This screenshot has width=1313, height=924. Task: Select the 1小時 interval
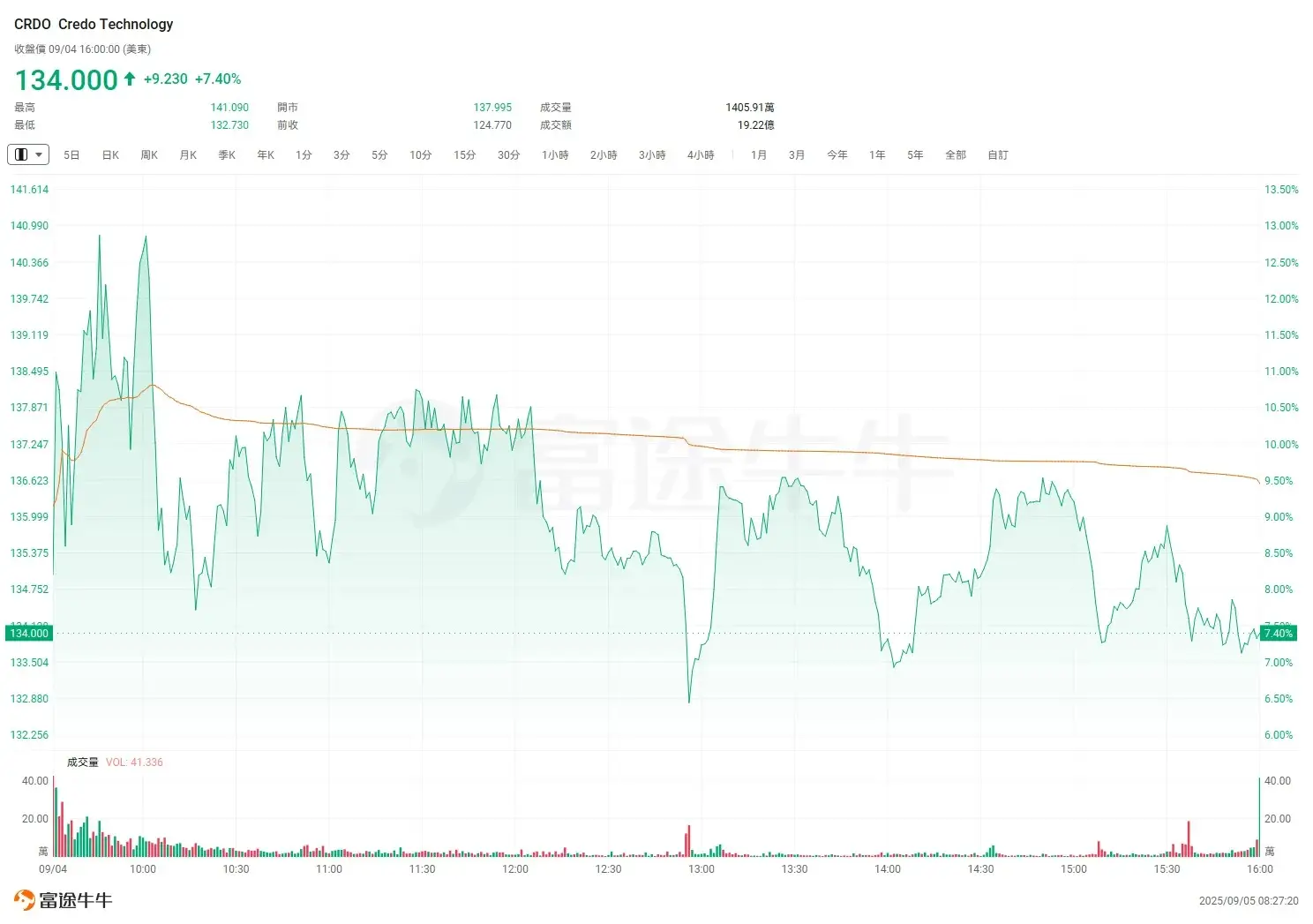(555, 155)
